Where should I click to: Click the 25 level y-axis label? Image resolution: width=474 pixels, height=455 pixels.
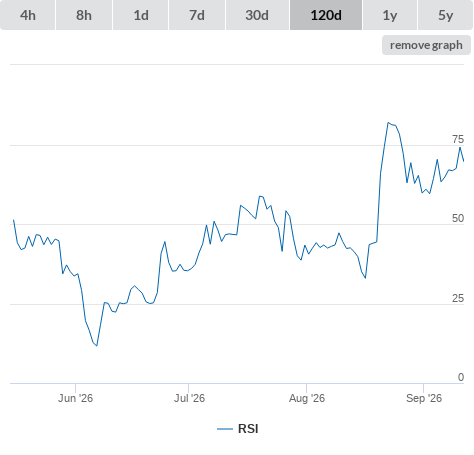click(x=458, y=298)
